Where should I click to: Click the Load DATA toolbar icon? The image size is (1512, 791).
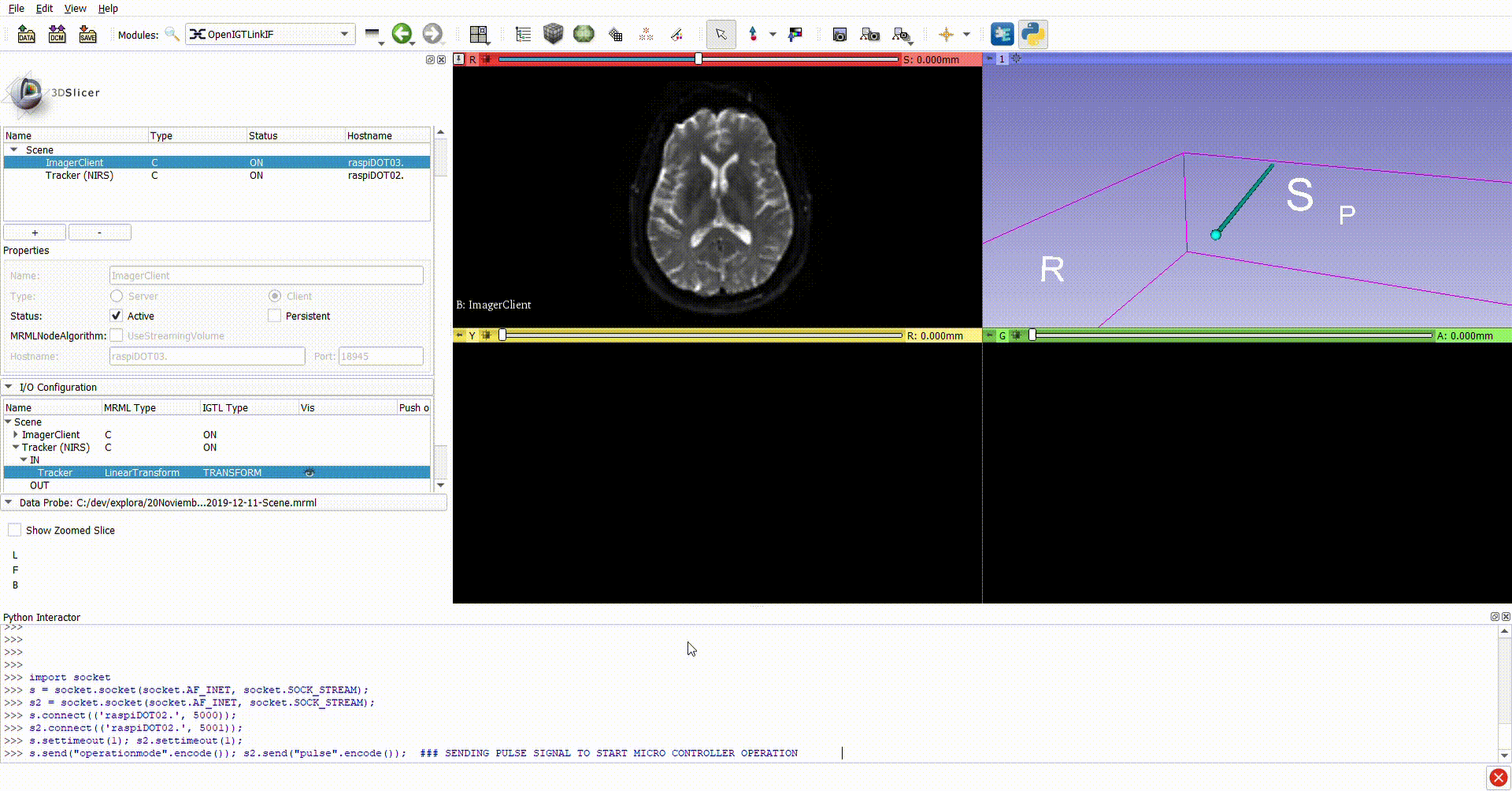[26, 34]
